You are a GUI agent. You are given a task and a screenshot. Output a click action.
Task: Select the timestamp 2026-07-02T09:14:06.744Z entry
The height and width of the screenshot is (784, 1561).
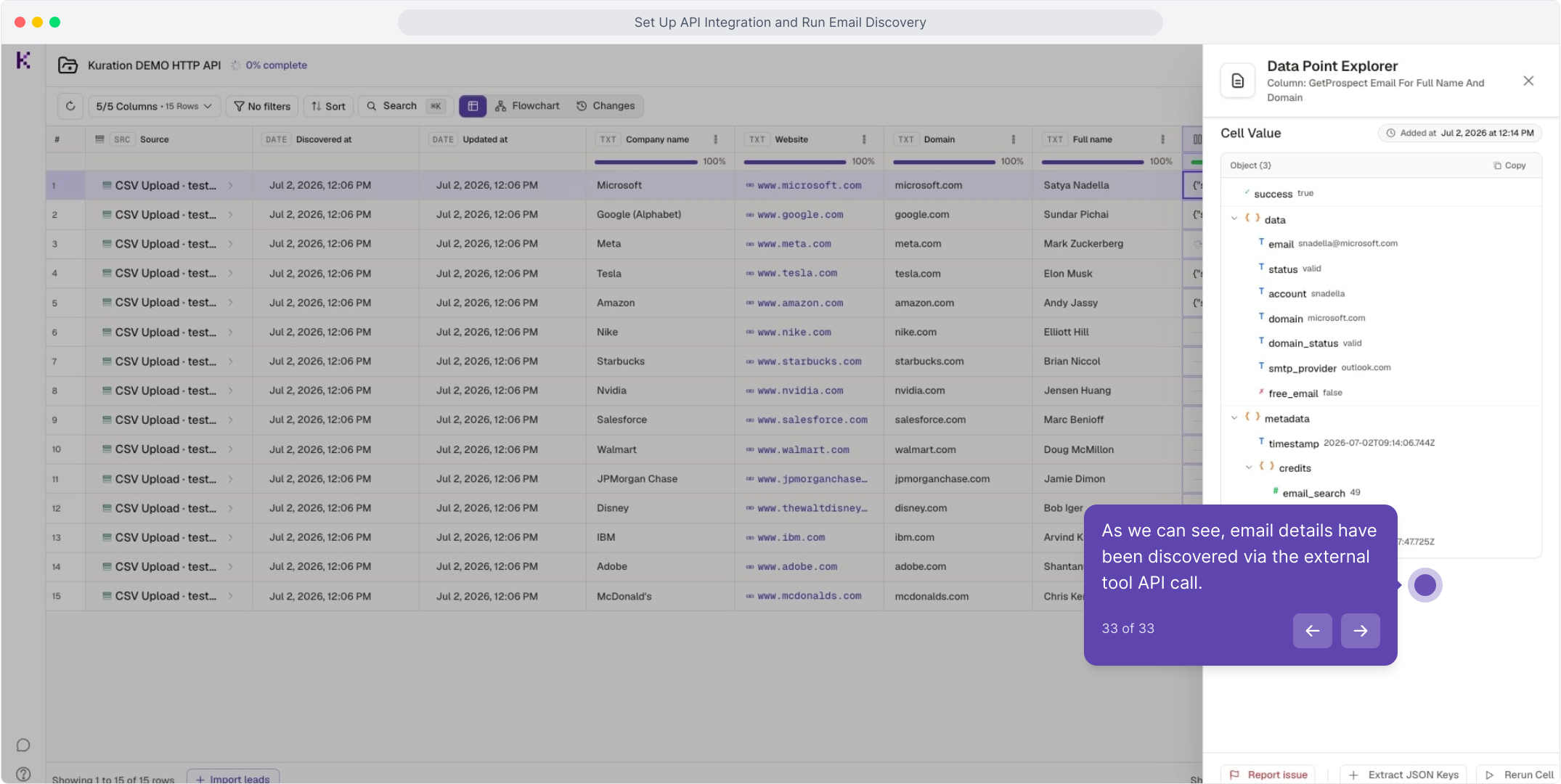(1347, 443)
